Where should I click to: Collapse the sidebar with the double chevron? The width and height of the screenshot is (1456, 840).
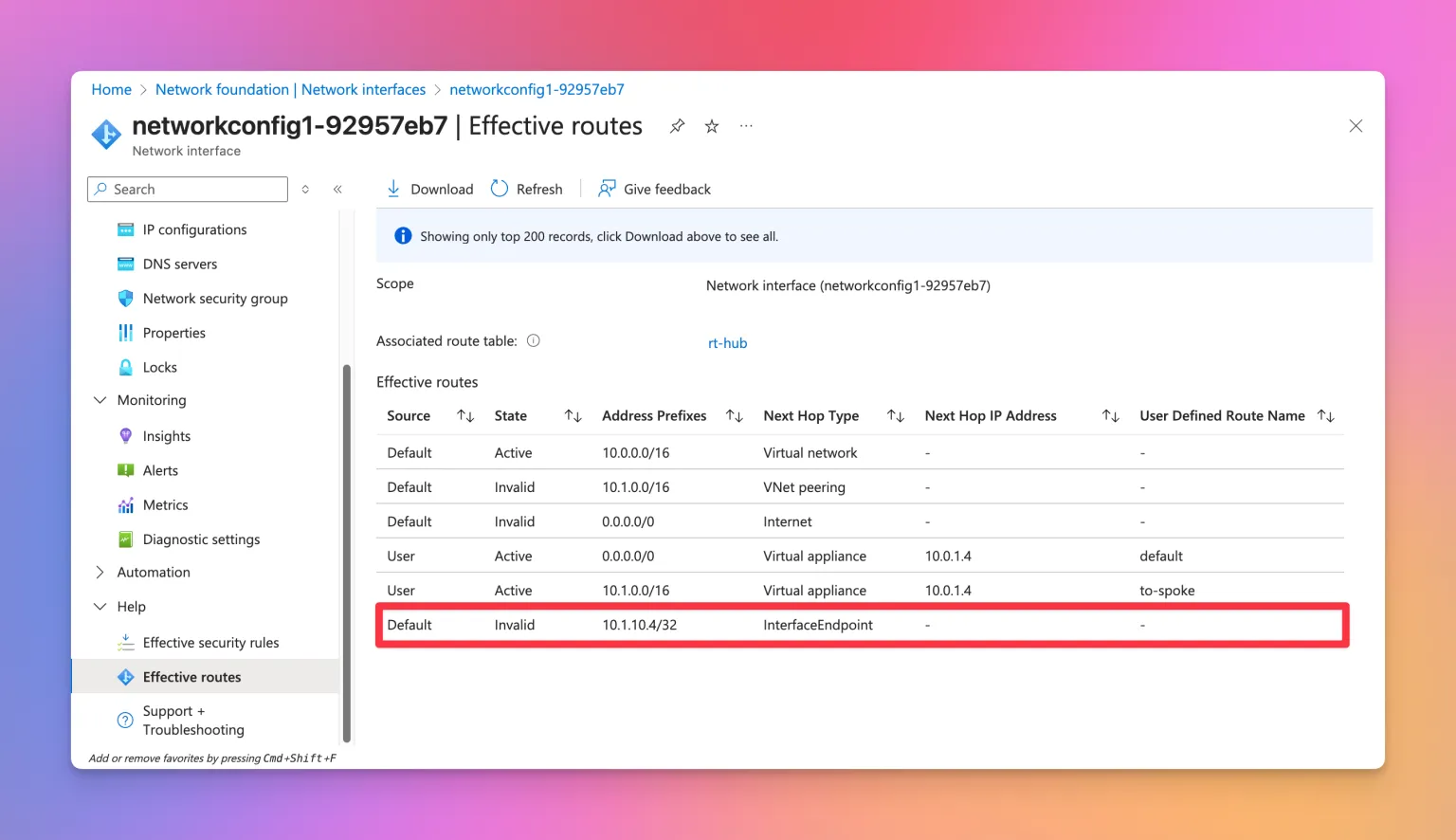337,190
